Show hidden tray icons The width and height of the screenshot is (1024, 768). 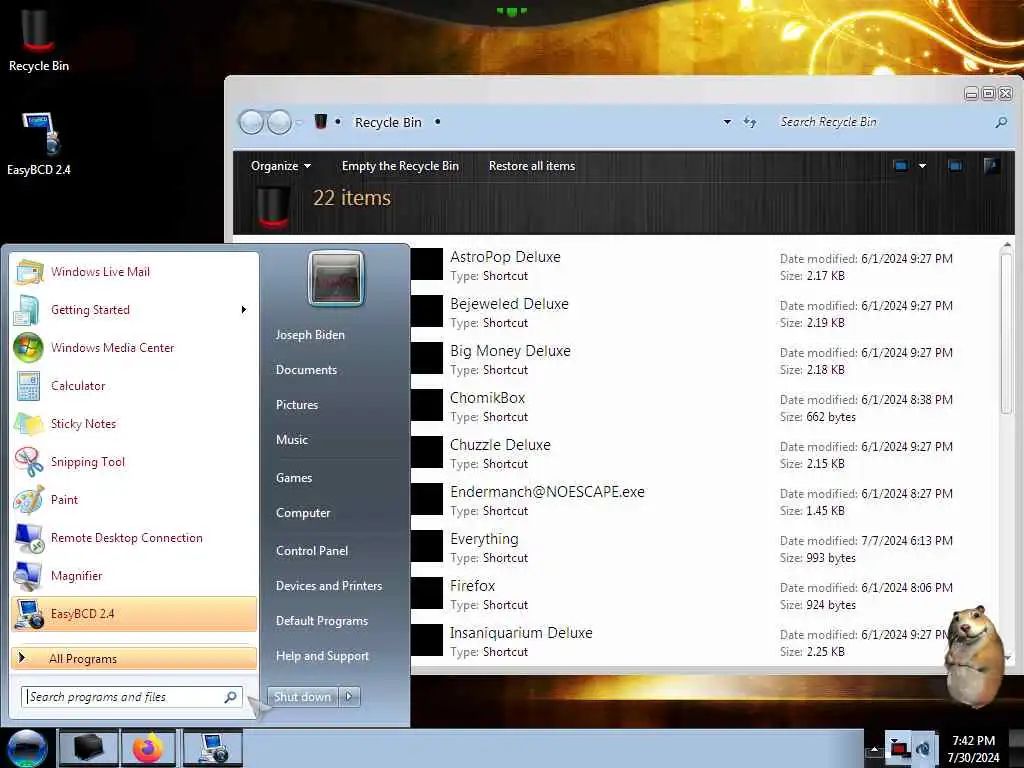[x=874, y=749]
